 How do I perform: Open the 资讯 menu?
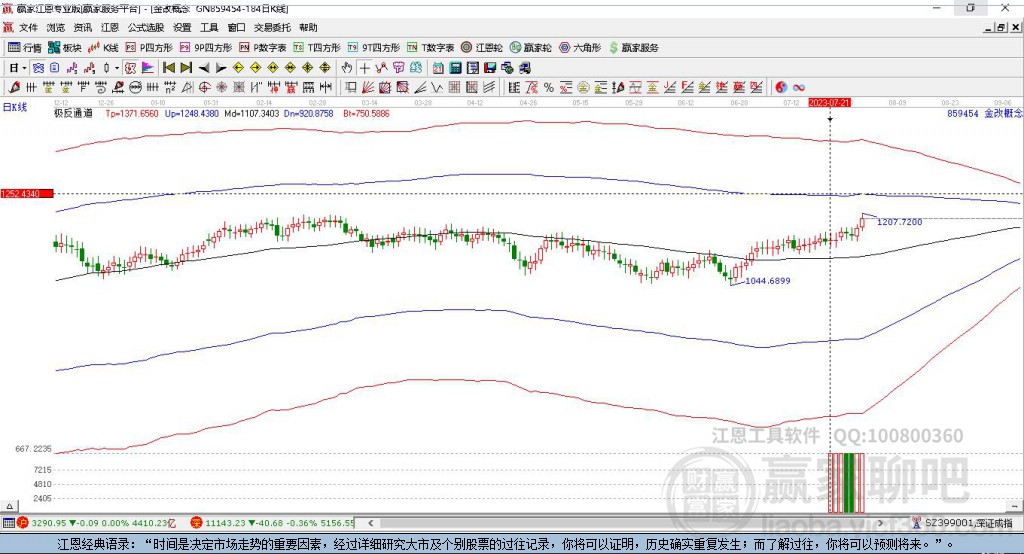click(82, 27)
